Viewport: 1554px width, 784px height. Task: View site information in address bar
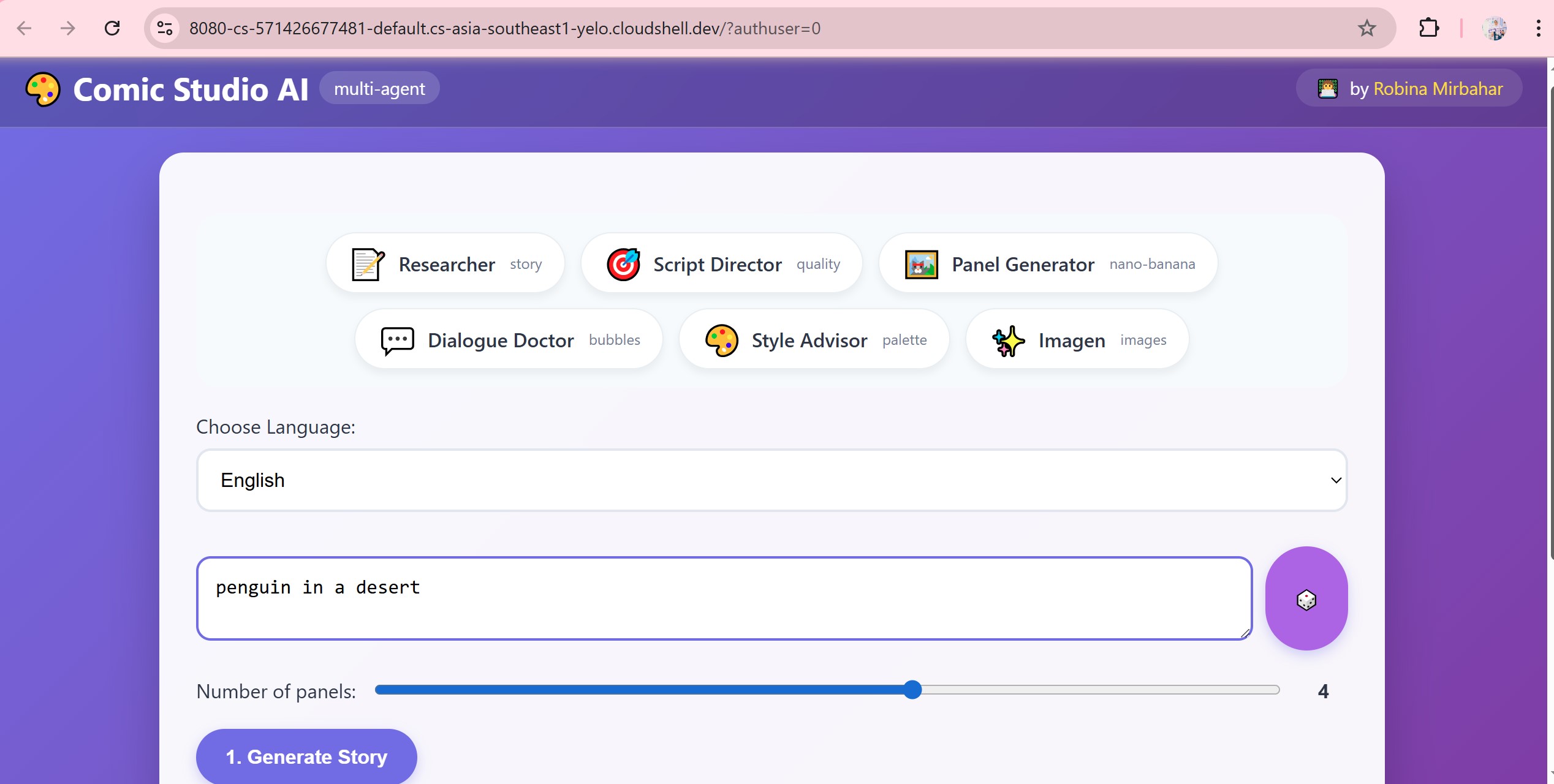[165, 28]
